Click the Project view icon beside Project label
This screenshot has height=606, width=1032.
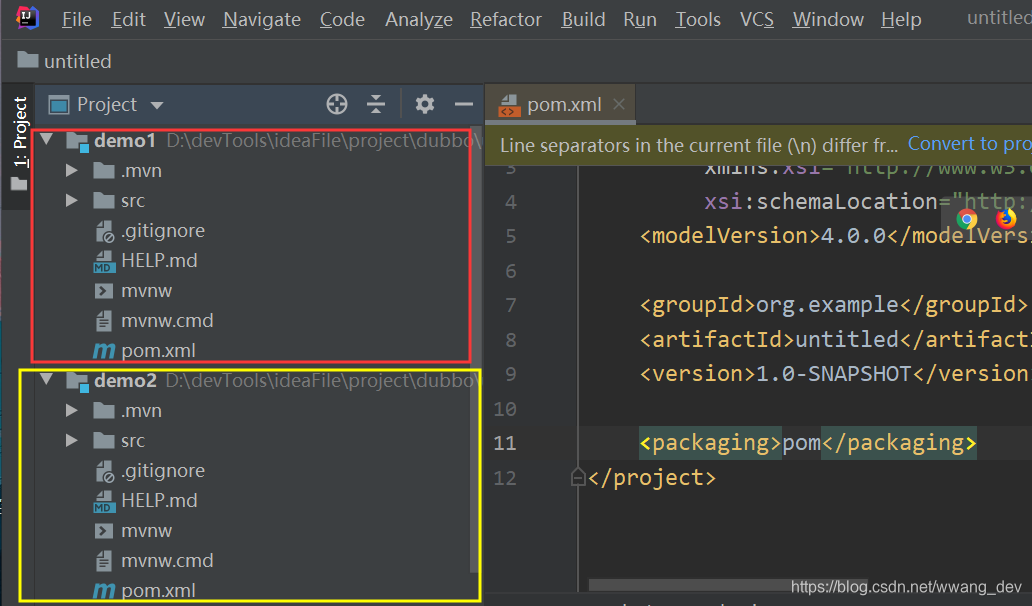(x=59, y=105)
